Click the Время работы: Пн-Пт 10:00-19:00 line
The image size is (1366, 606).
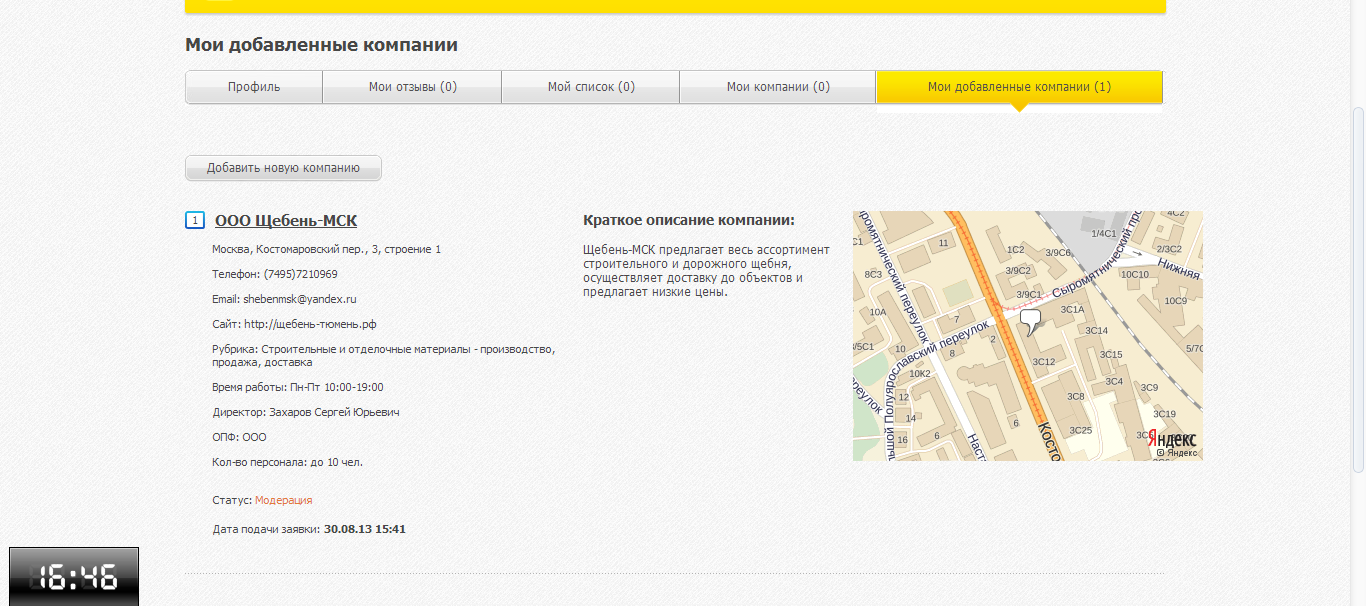[x=298, y=387]
